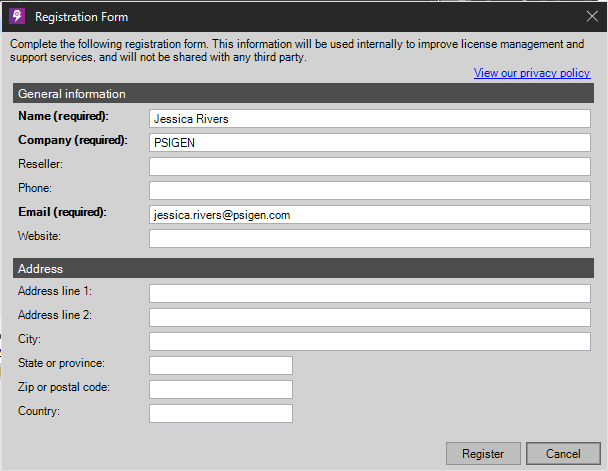608x471 pixels.
Task: Click the Address section header
Action: (303, 268)
